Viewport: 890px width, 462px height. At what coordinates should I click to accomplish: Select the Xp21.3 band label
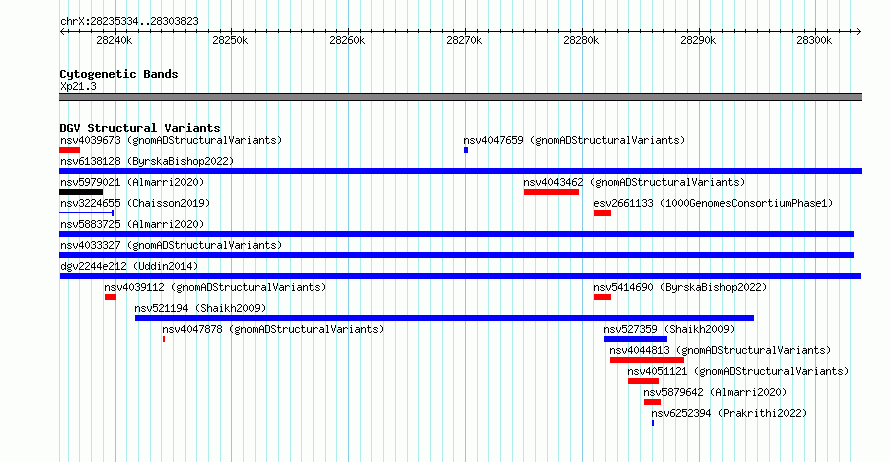tap(78, 86)
